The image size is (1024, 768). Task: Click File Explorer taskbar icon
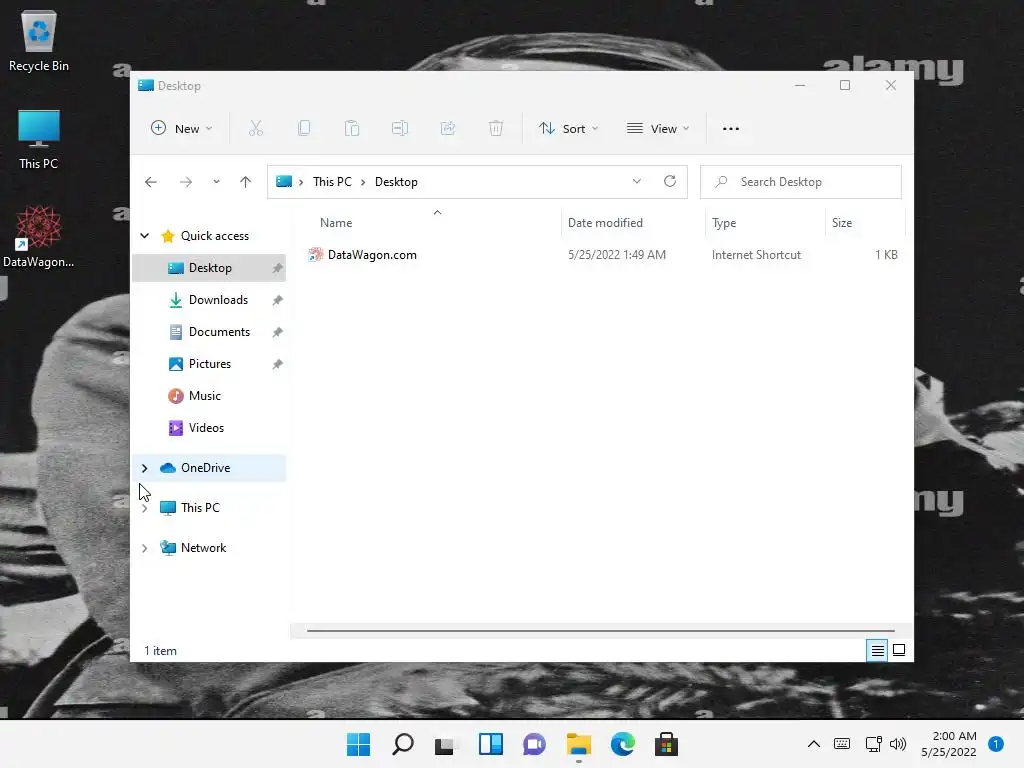click(x=579, y=744)
